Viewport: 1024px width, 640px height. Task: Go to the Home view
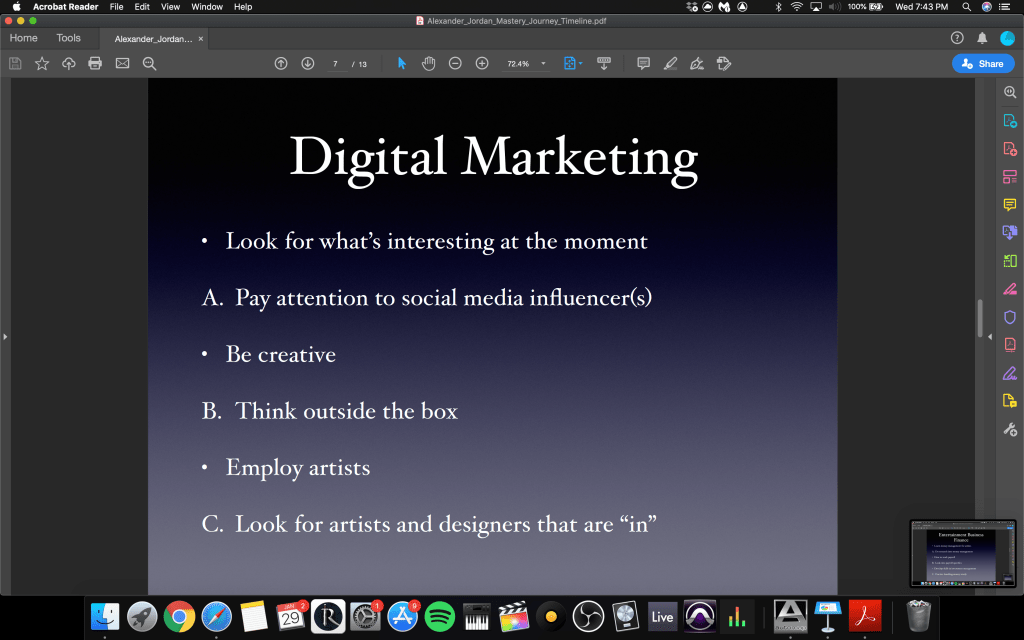(x=23, y=38)
